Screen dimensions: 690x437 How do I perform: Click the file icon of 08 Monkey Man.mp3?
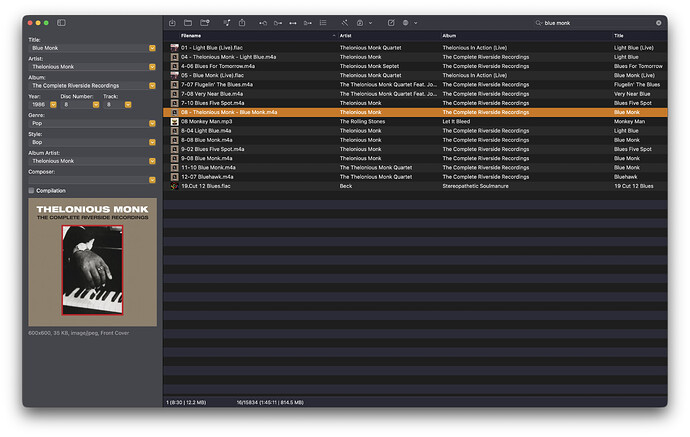pyautogui.click(x=174, y=121)
